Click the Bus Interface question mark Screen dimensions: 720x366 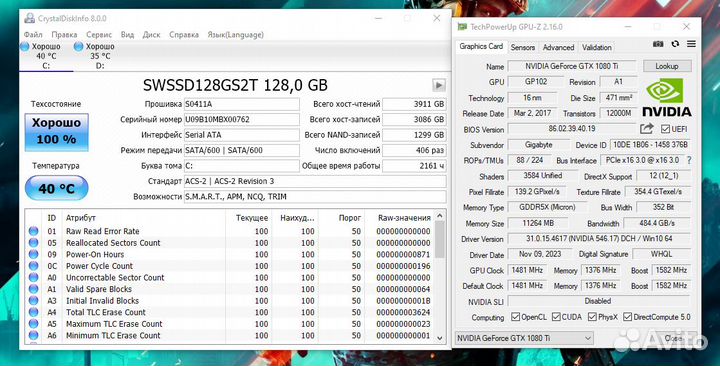[688, 161]
